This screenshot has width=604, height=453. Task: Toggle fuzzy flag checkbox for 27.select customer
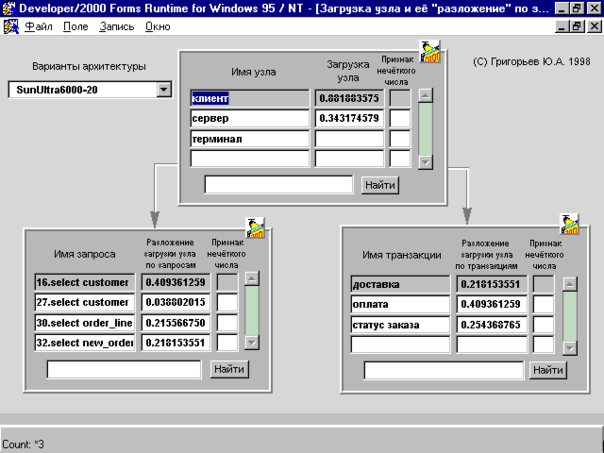pos(227,302)
